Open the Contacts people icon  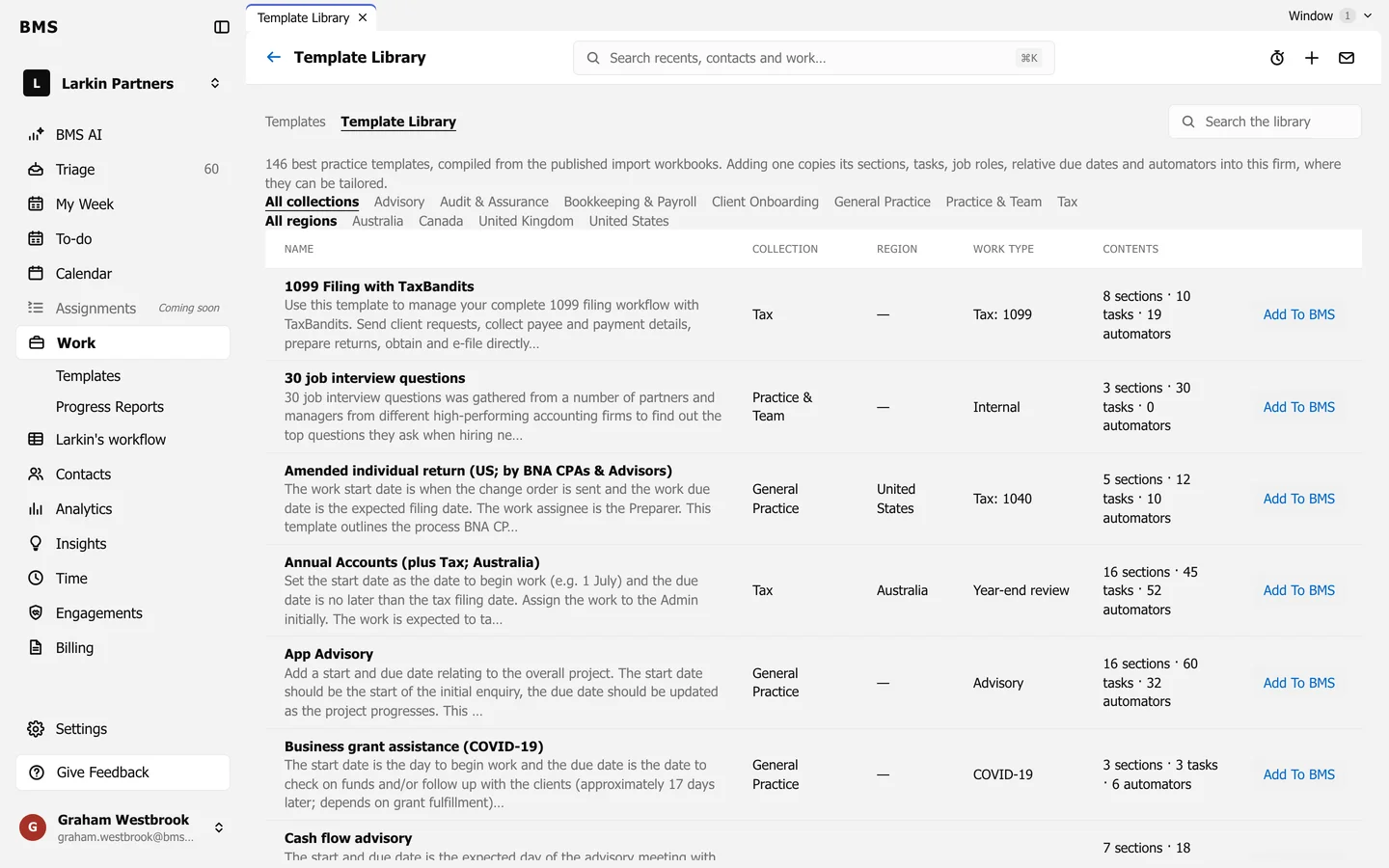(x=36, y=475)
